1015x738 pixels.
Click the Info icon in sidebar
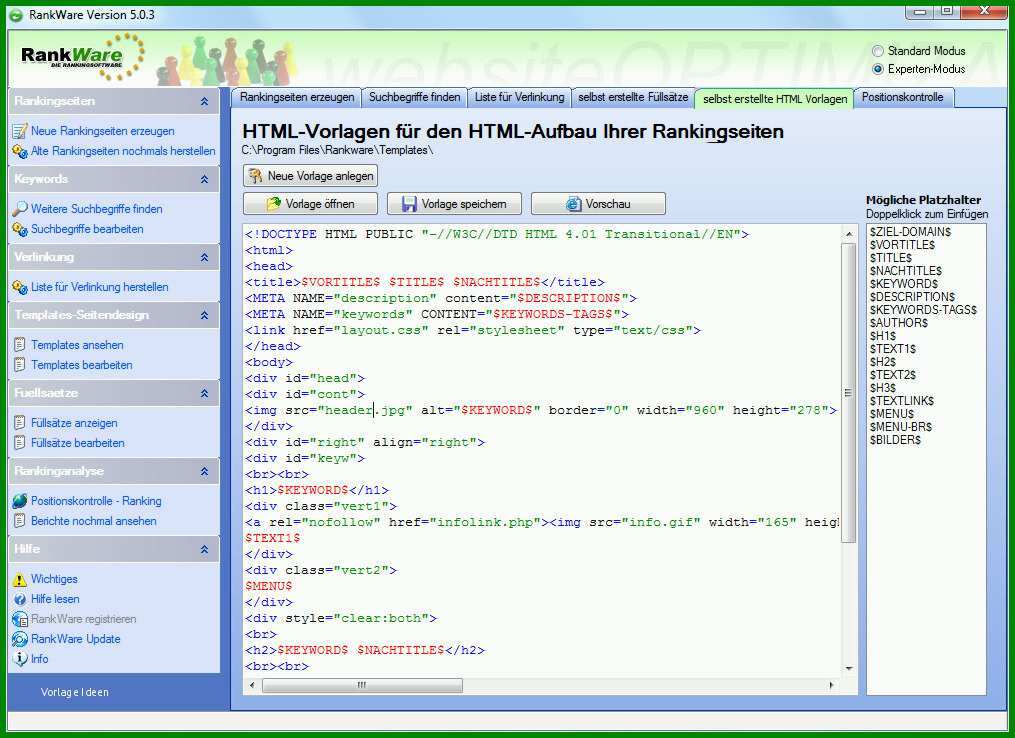tap(20, 658)
